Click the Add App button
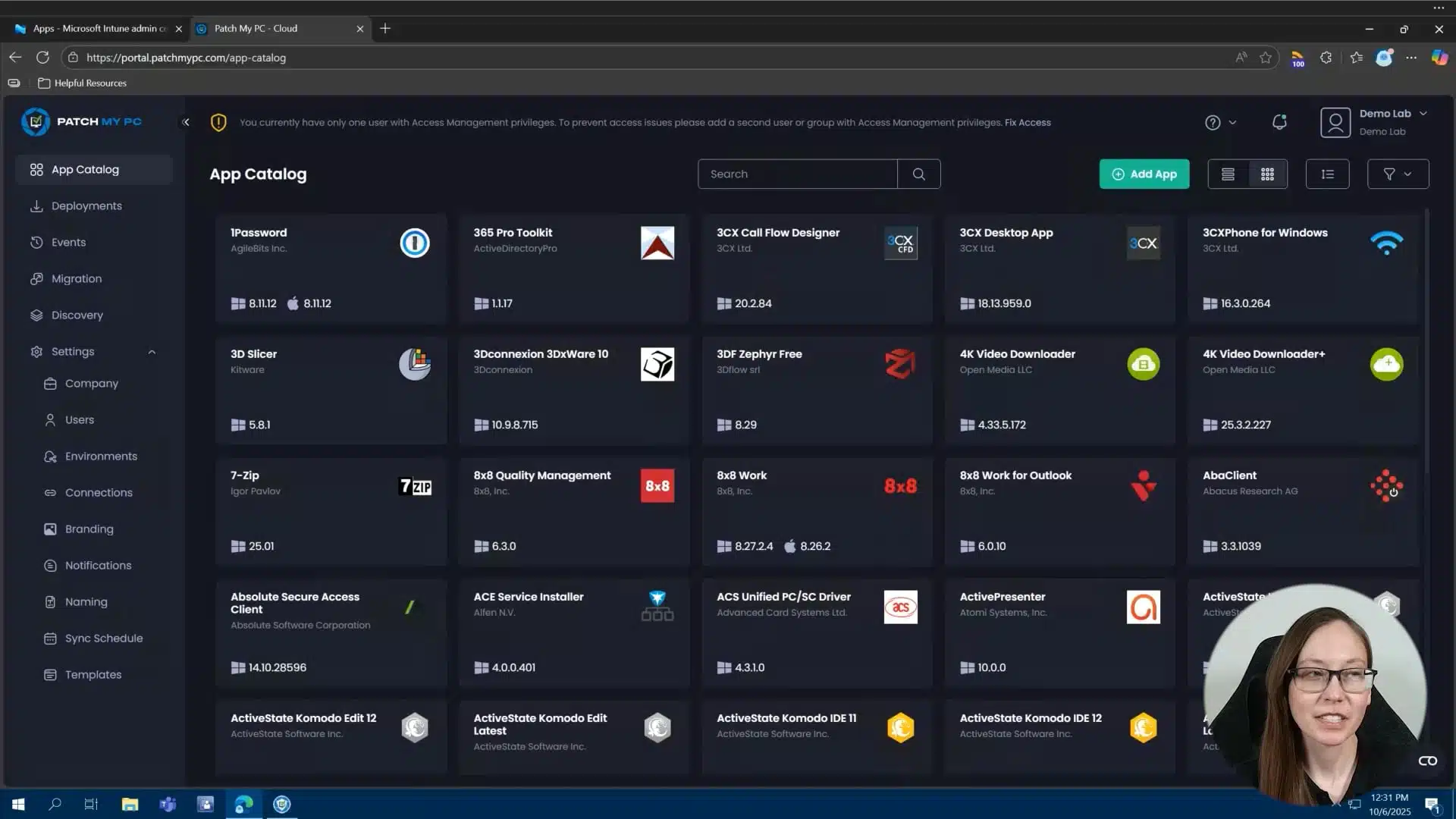Viewport: 1456px width, 819px height. coord(1144,174)
